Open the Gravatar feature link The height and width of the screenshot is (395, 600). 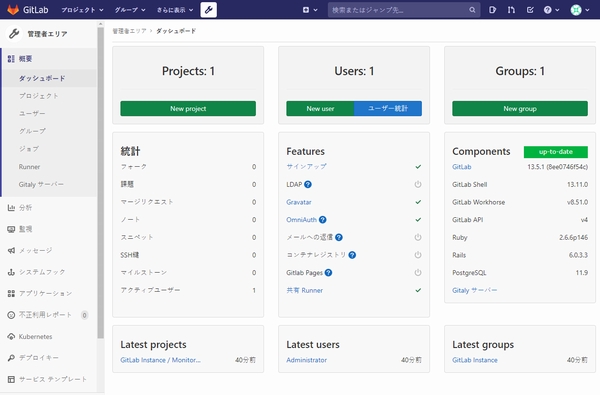299,202
